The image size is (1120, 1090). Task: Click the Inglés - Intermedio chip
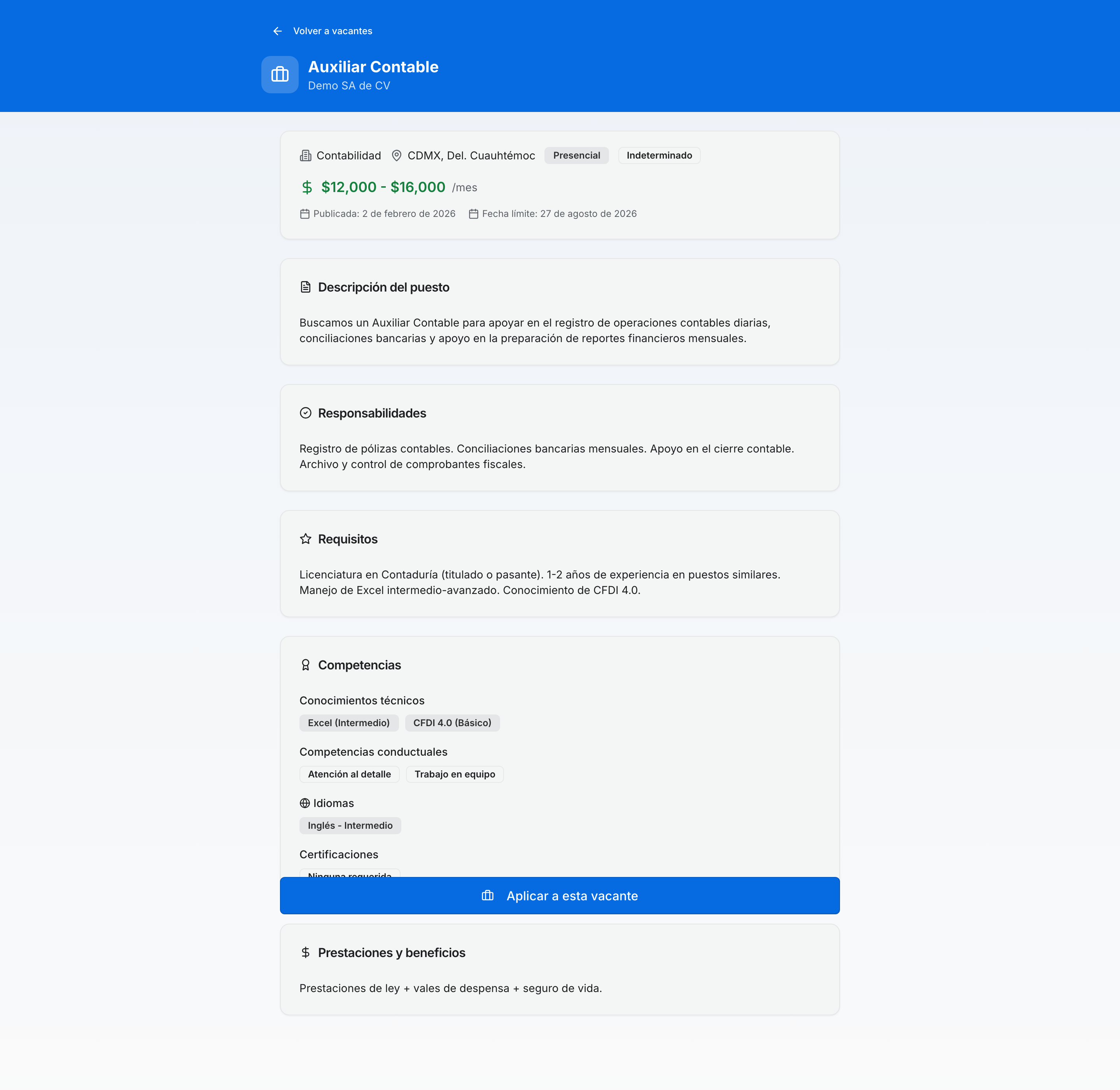click(350, 826)
